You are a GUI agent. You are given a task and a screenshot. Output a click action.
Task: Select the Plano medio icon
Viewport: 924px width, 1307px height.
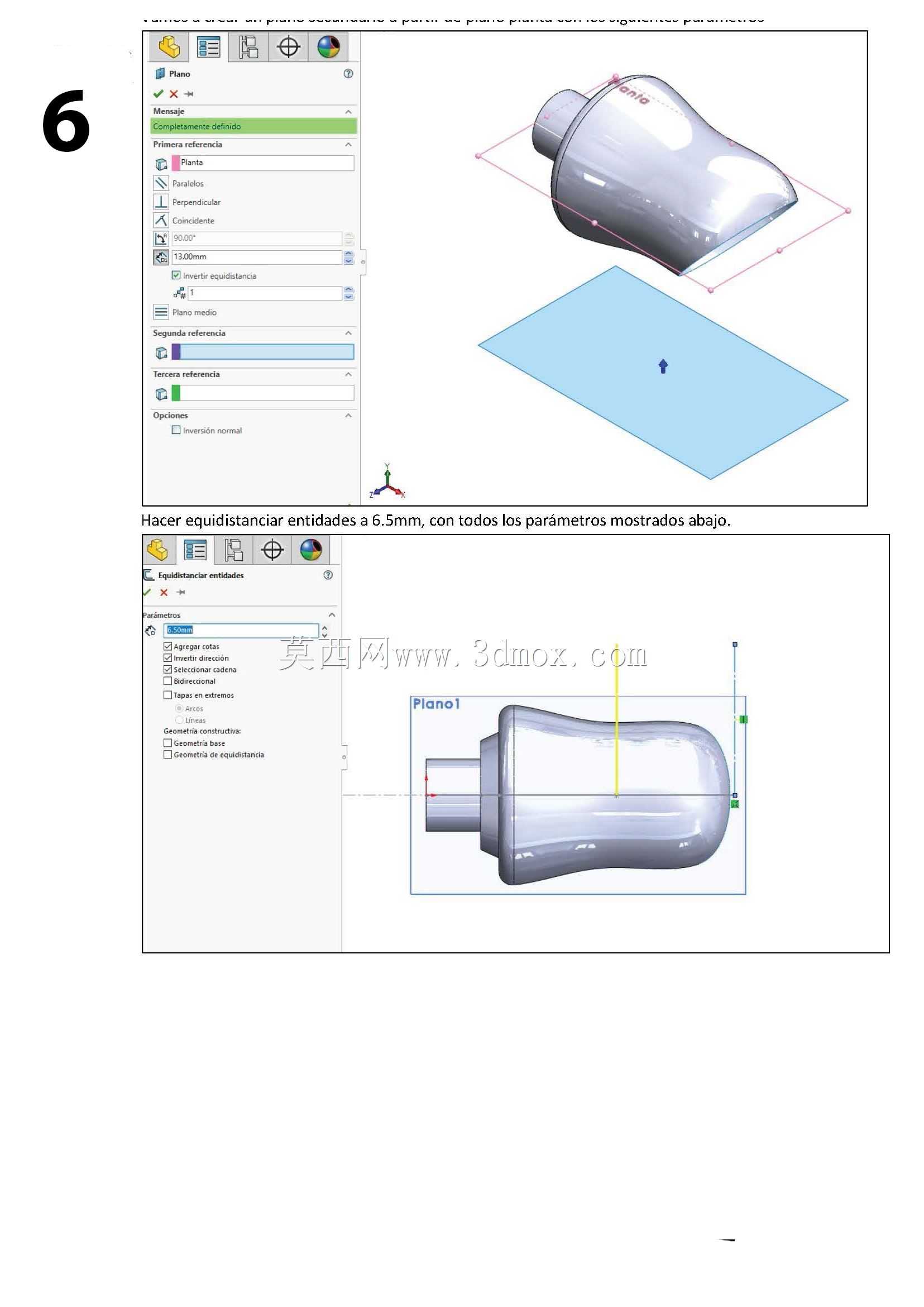(x=161, y=312)
